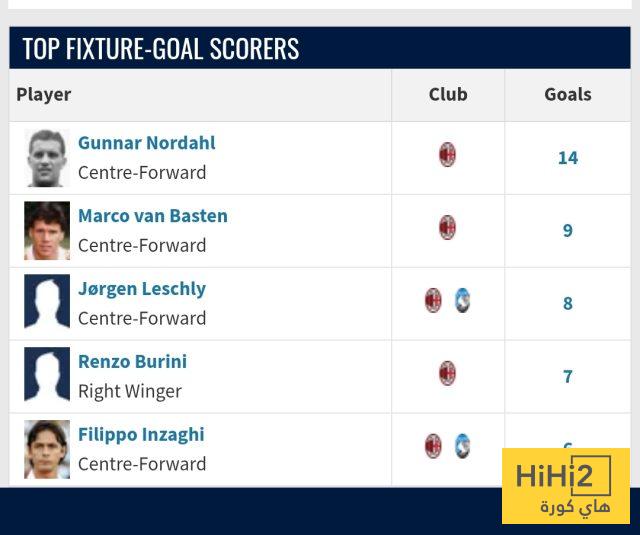
Task: Click AC Milan crest beside Marco van Basten
Action: coord(447,228)
